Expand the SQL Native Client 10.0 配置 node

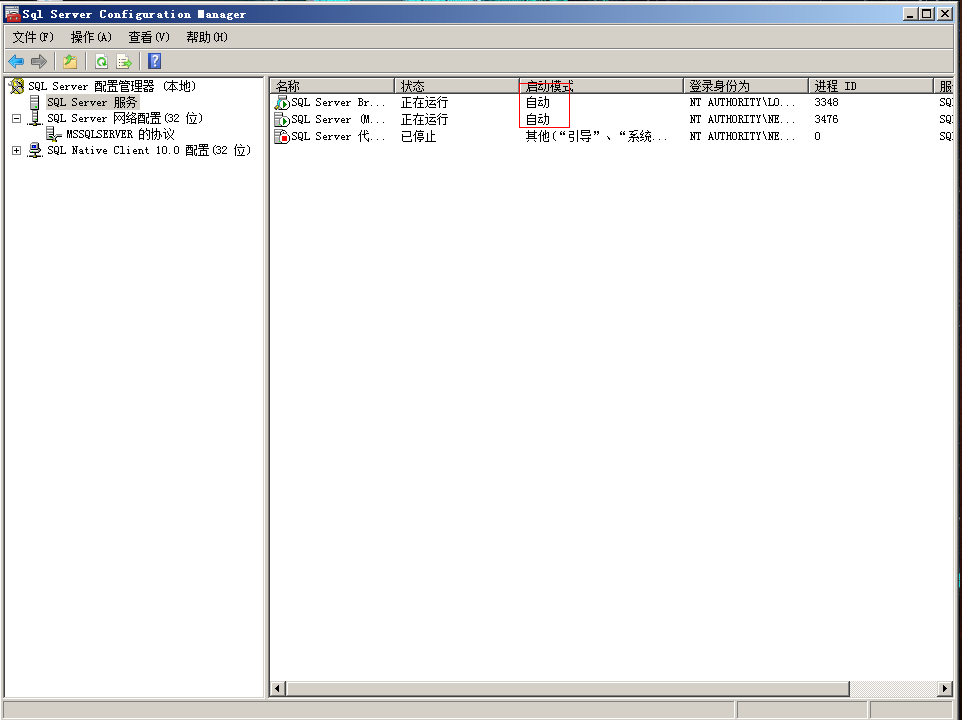point(17,150)
